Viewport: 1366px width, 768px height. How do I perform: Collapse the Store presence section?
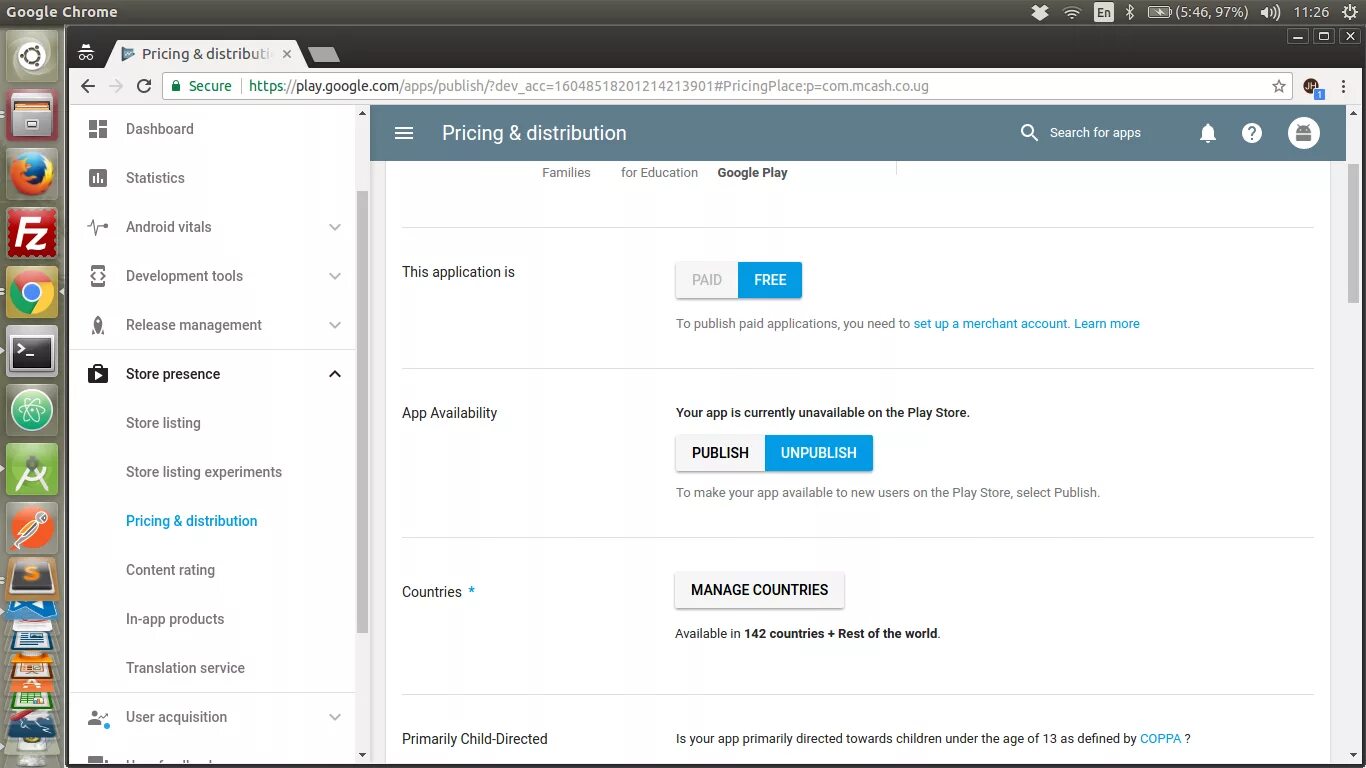pos(335,374)
